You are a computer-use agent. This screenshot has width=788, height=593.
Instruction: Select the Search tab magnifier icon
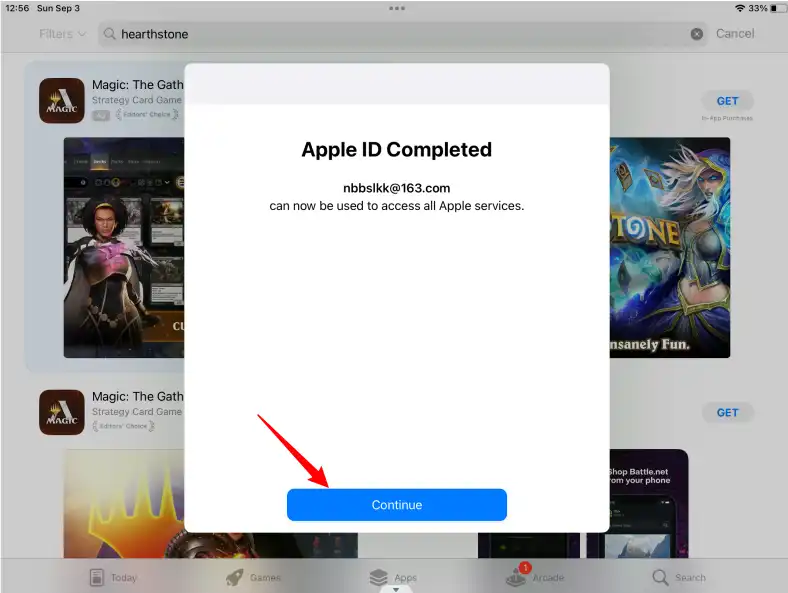coord(660,577)
